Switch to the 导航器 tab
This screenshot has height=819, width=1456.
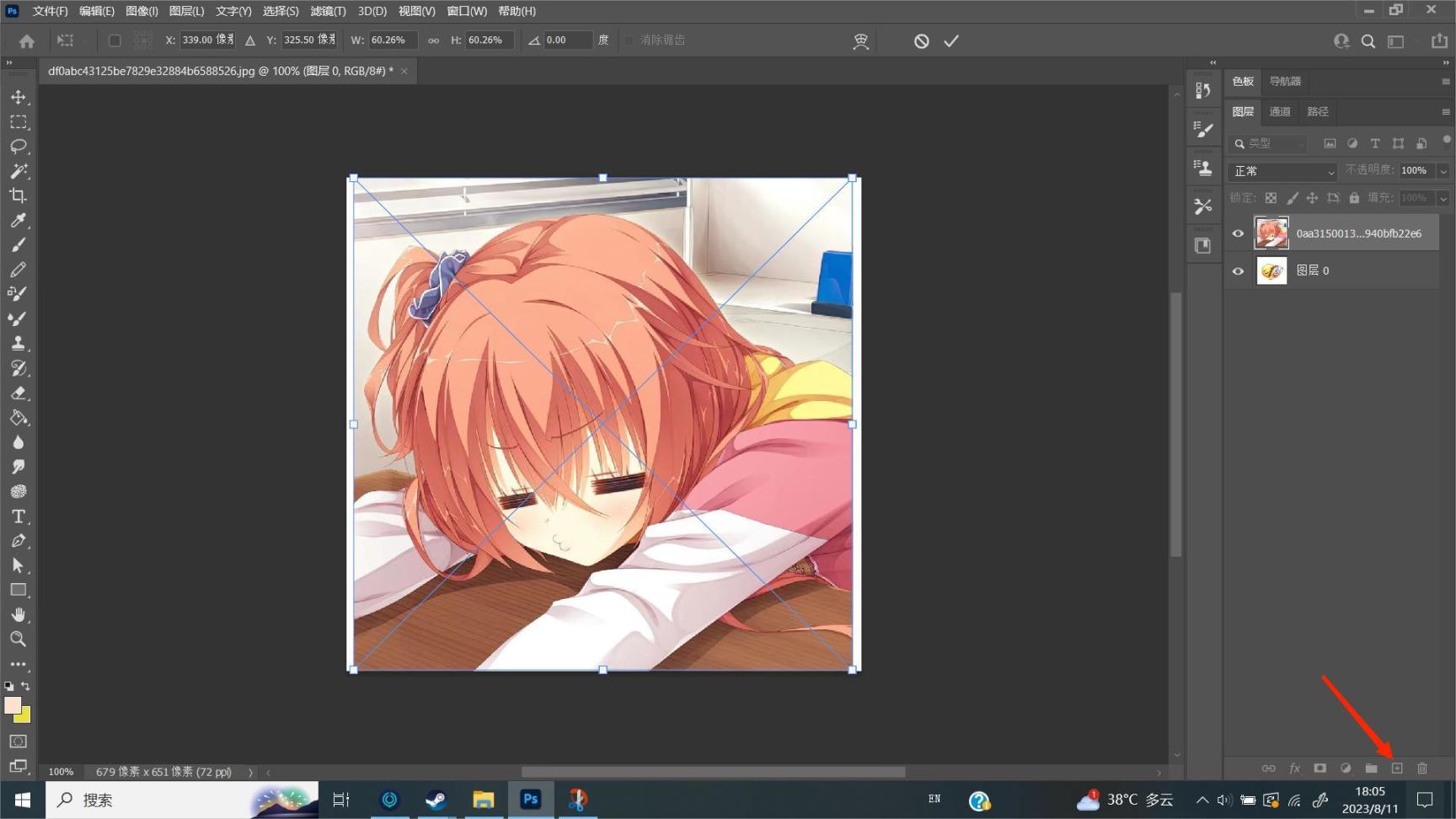tap(1285, 82)
